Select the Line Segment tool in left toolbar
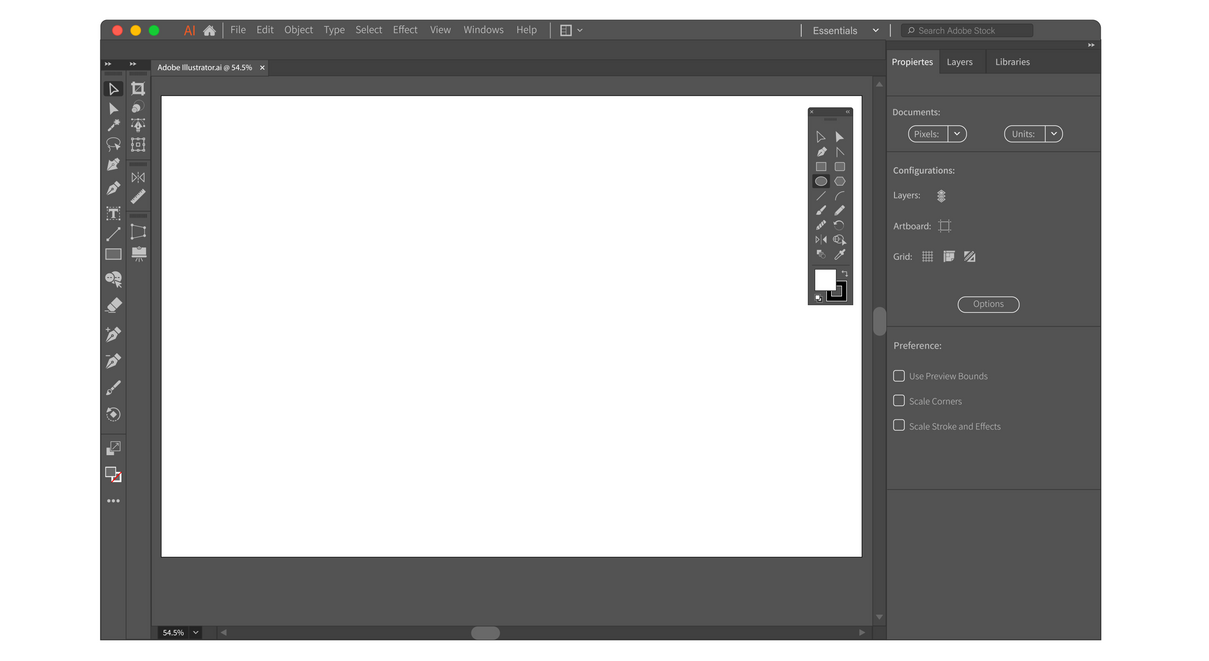 pos(113,234)
